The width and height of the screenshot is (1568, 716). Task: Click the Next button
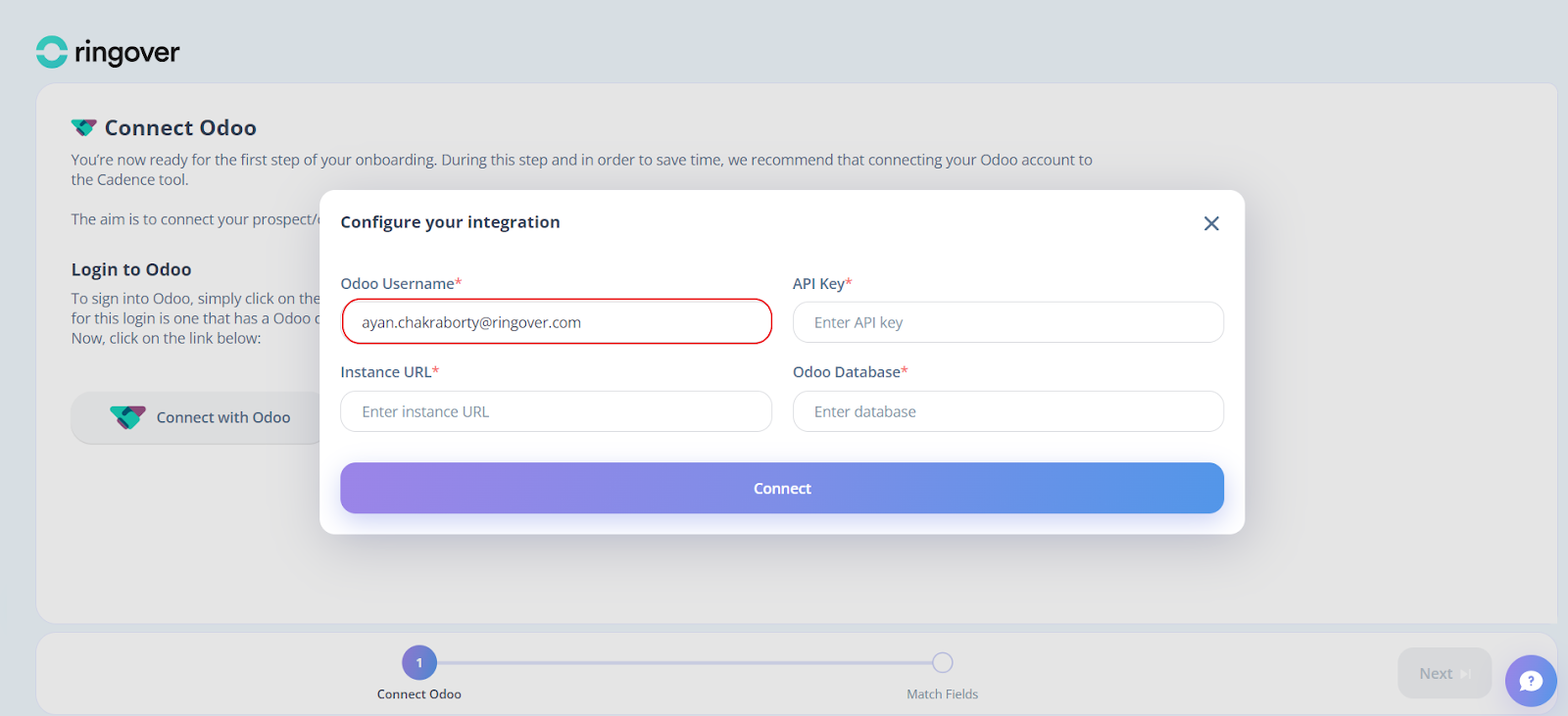pos(1445,673)
